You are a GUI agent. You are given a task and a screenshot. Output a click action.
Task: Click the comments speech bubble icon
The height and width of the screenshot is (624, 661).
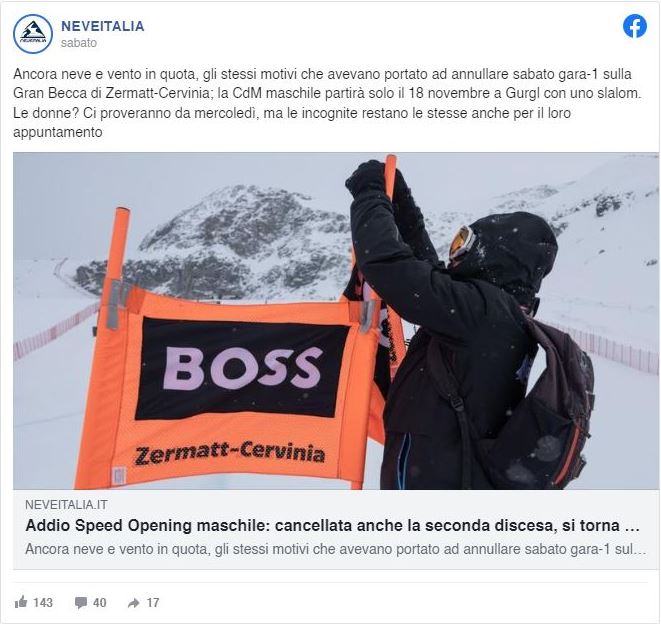coord(81,603)
